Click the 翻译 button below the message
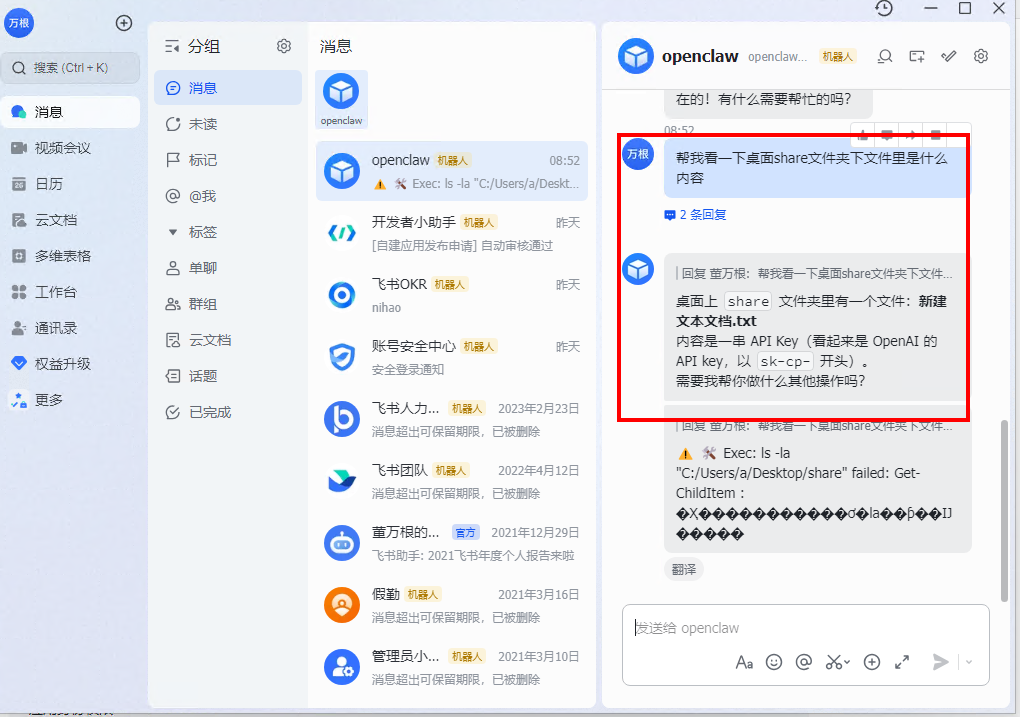 tap(684, 569)
